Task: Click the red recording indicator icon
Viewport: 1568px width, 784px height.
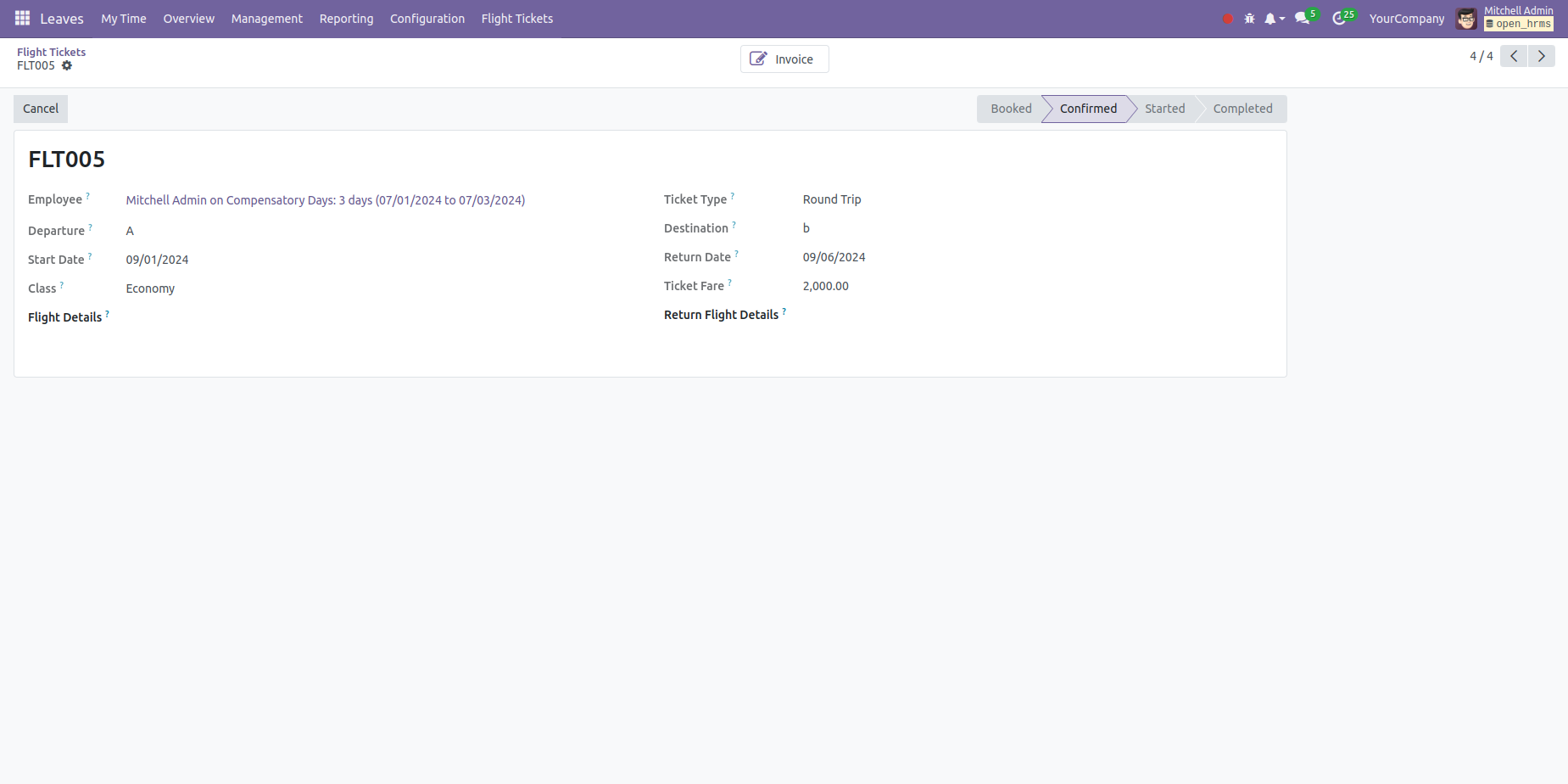Action: pyautogui.click(x=1227, y=19)
